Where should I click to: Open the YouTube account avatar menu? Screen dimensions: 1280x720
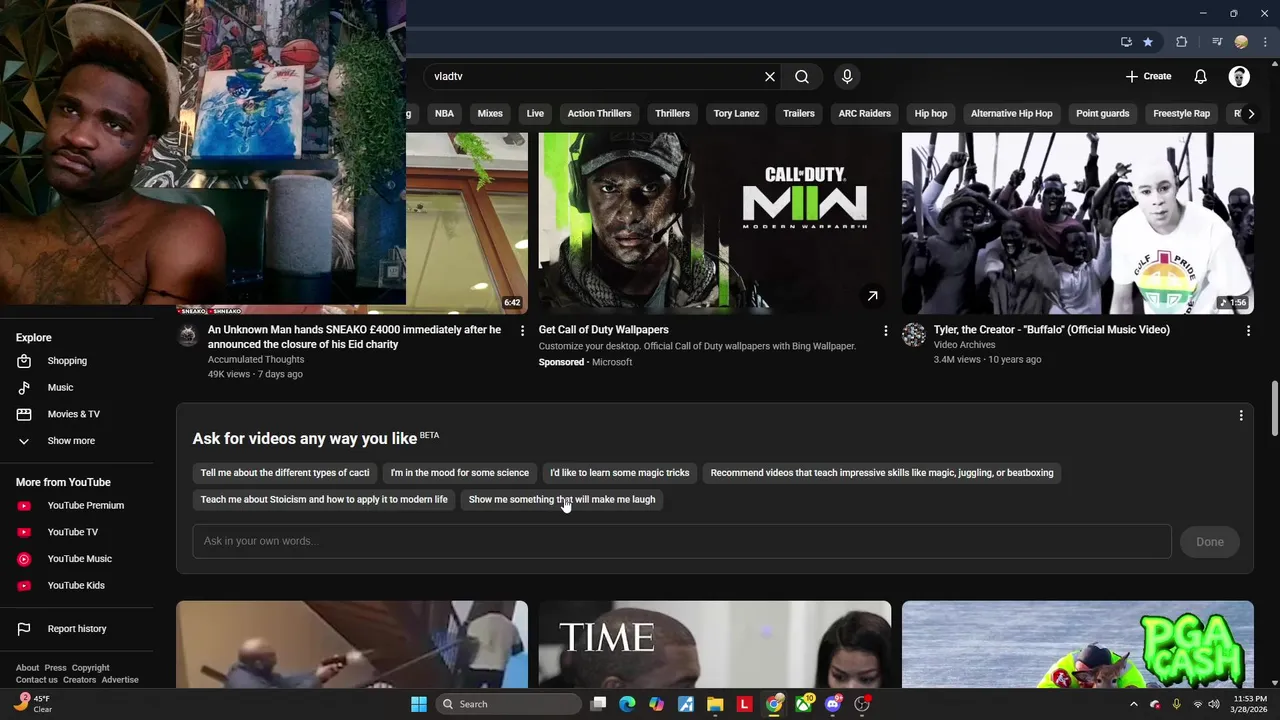pos(1239,76)
